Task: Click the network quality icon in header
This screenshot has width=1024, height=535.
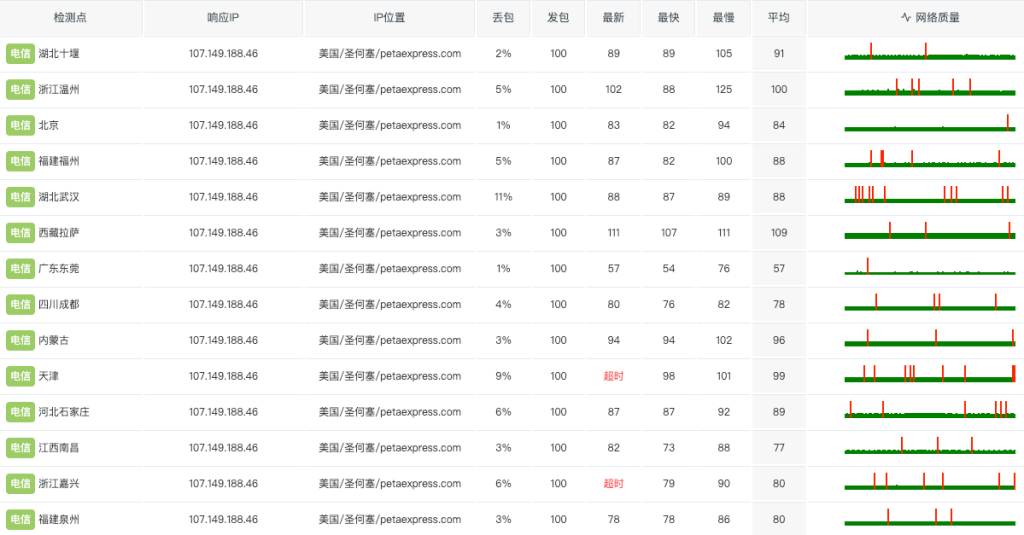Action: click(906, 18)
